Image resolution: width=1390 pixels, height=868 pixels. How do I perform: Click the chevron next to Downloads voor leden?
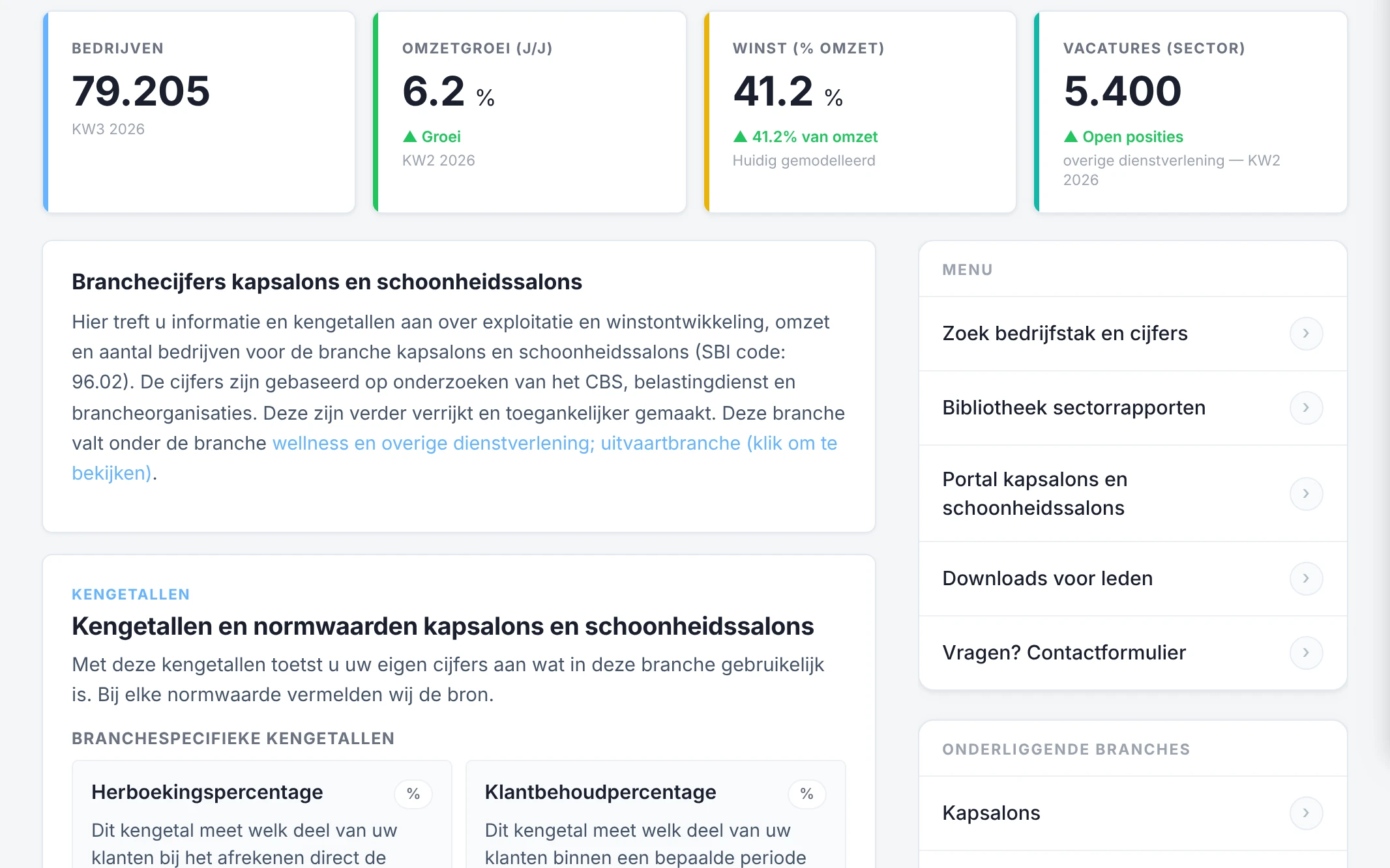click(x=1306, y=579)
